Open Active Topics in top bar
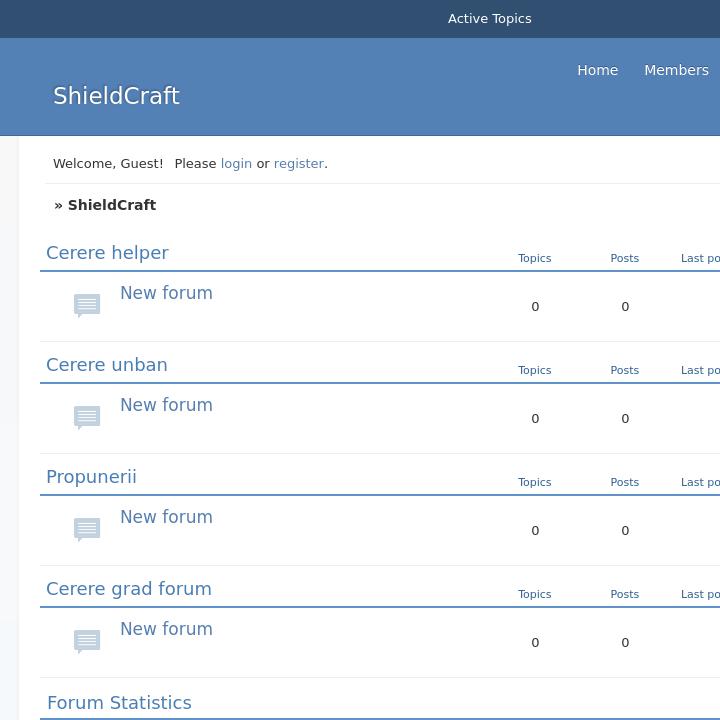 pyautogui.click(x=489, y=19)
